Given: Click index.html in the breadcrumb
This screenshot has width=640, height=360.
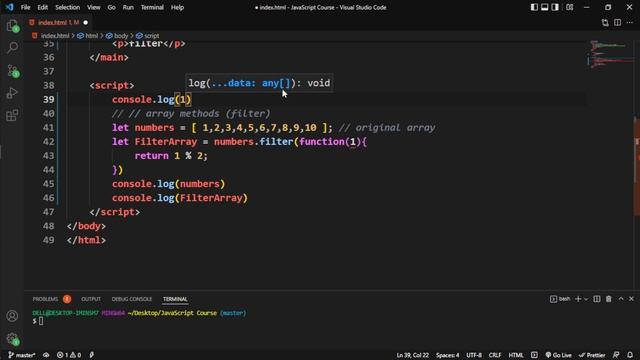Looking at the screenshot, I should (55, 36).
